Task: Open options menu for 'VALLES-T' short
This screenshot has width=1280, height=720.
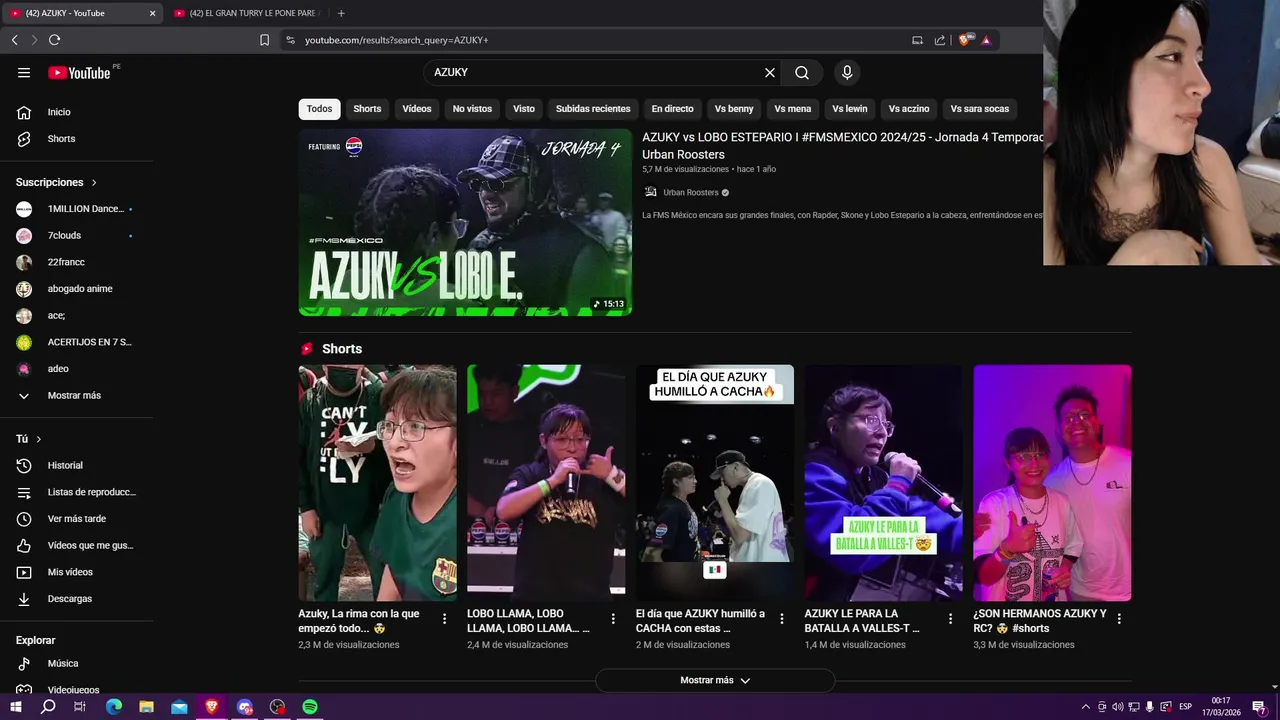Action: 951,619
